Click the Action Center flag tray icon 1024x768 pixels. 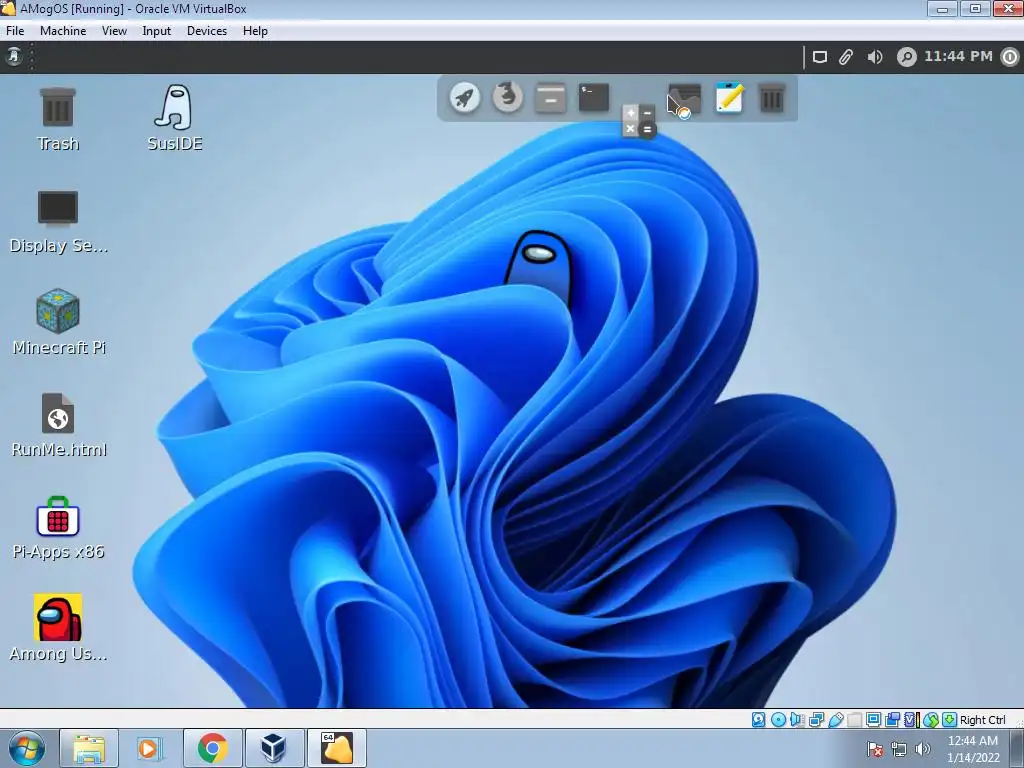tap(875, 749)
